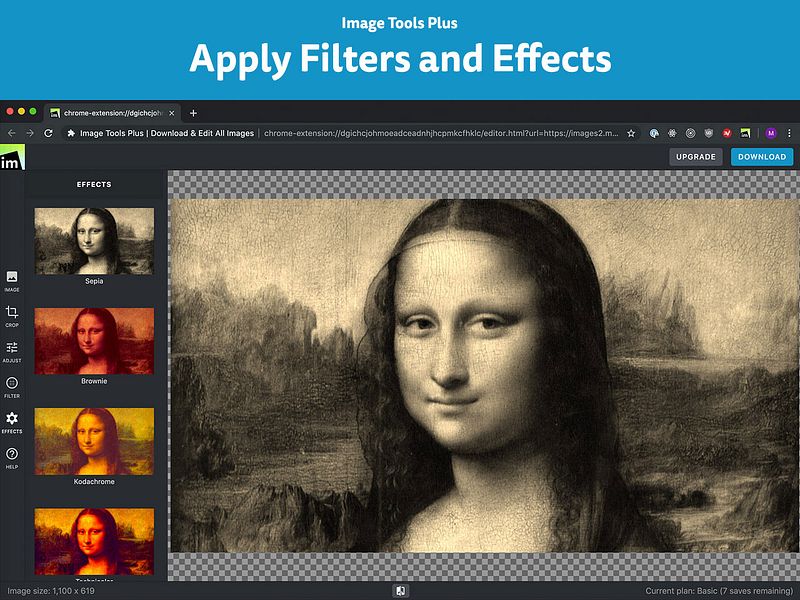The image size is (800, 600).
Task: Open the Adjust sliders tool
Action: [x=12, y=352]
